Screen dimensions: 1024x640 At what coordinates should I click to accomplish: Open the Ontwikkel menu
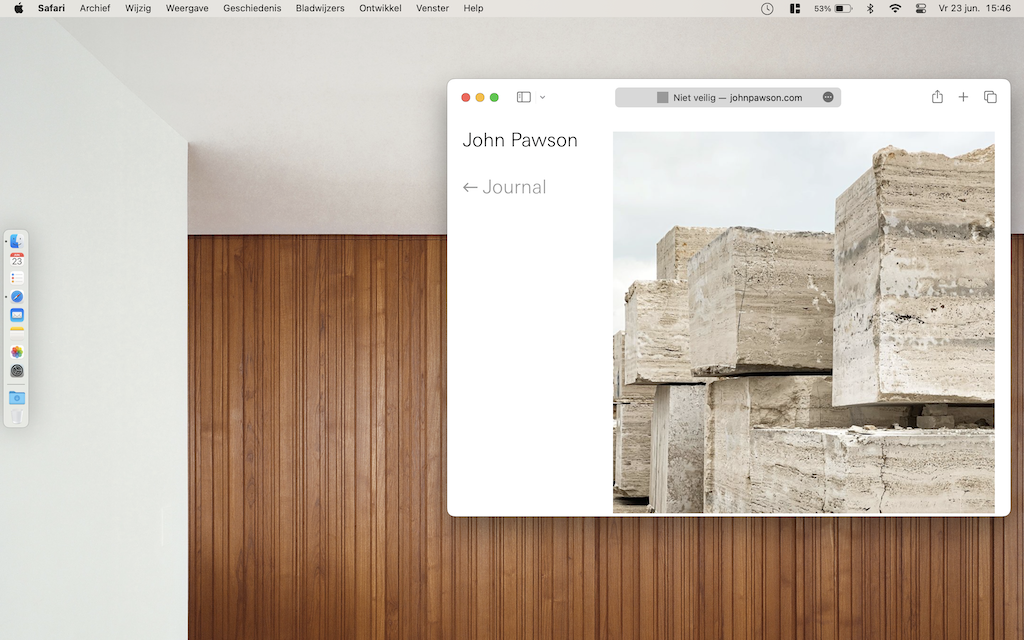pyautogui.click(x=380, y=8)
